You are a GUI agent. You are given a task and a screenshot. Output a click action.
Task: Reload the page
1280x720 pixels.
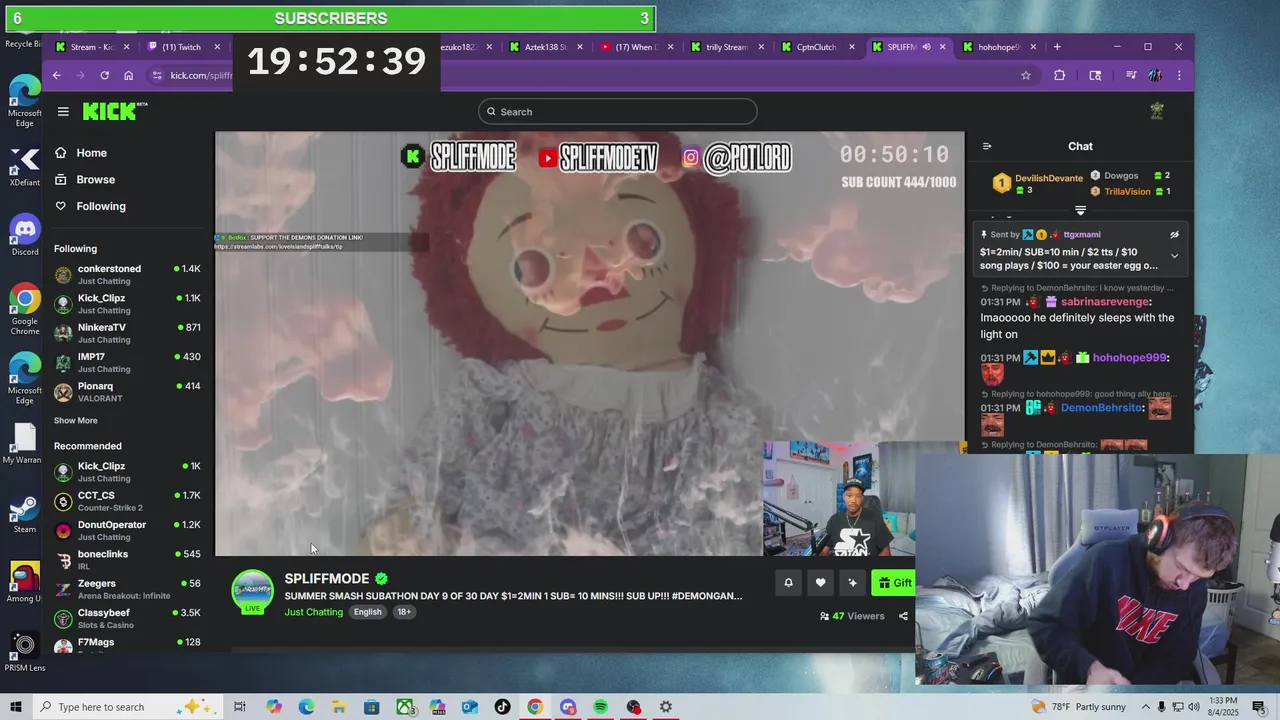pyautogui.click(x=104, y=75)
